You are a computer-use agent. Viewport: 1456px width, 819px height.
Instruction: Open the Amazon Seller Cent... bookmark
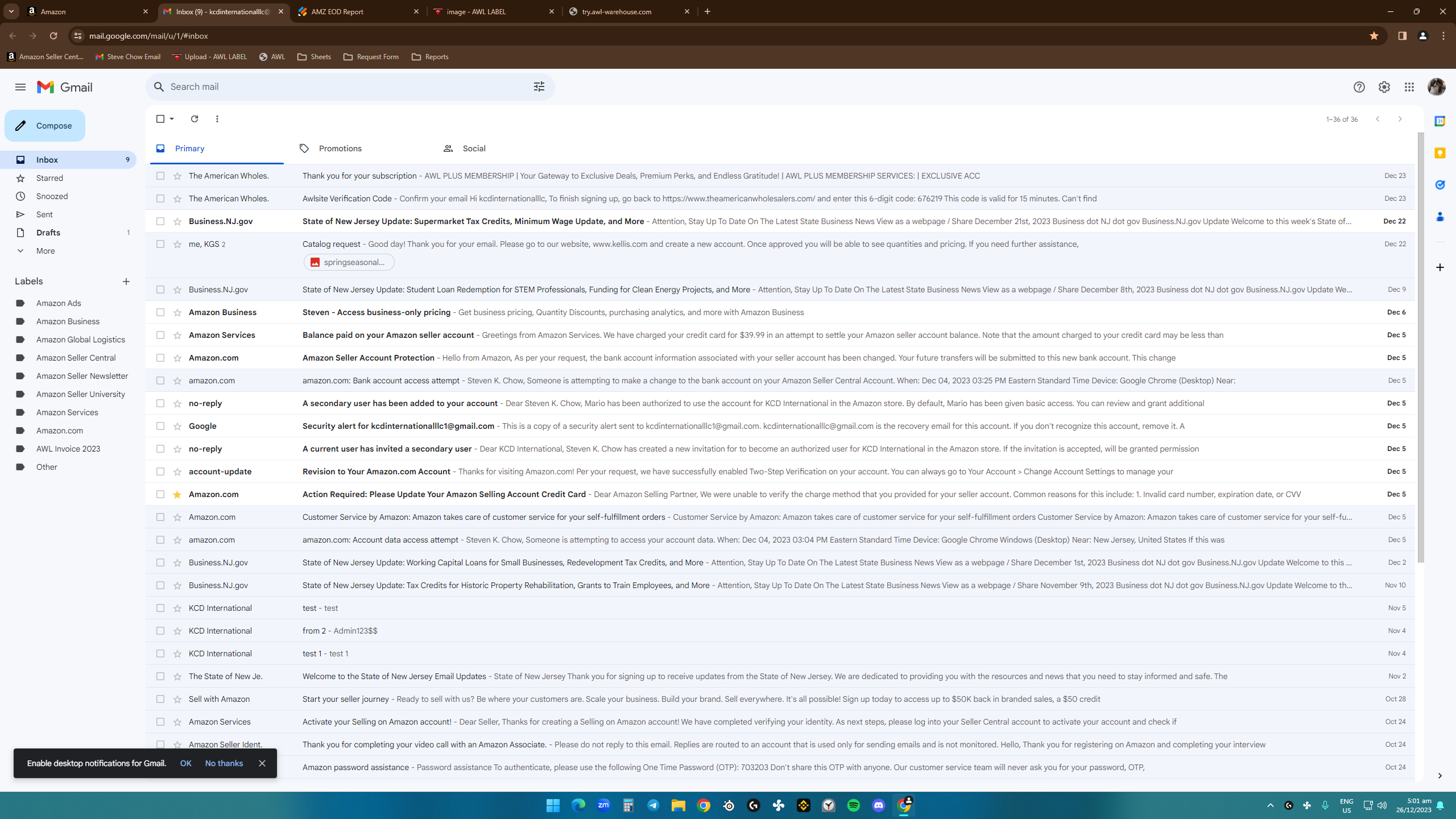point(45,57)
